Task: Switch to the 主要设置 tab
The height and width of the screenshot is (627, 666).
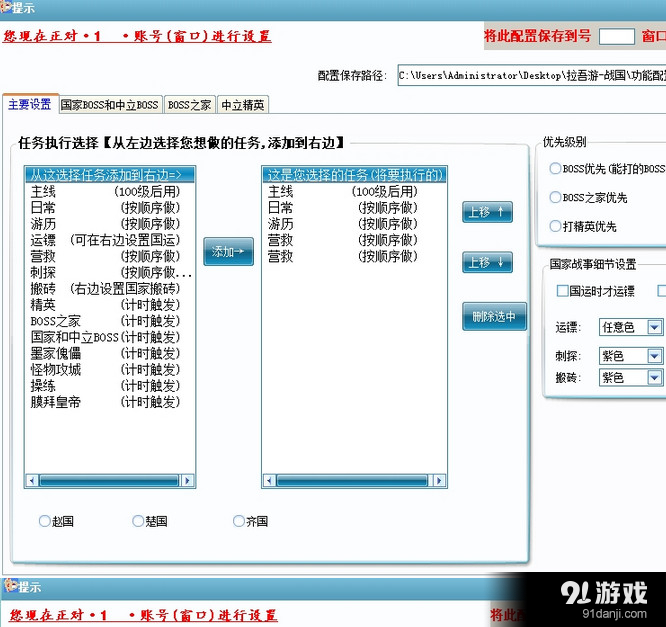Action: (x=30, y=104)
